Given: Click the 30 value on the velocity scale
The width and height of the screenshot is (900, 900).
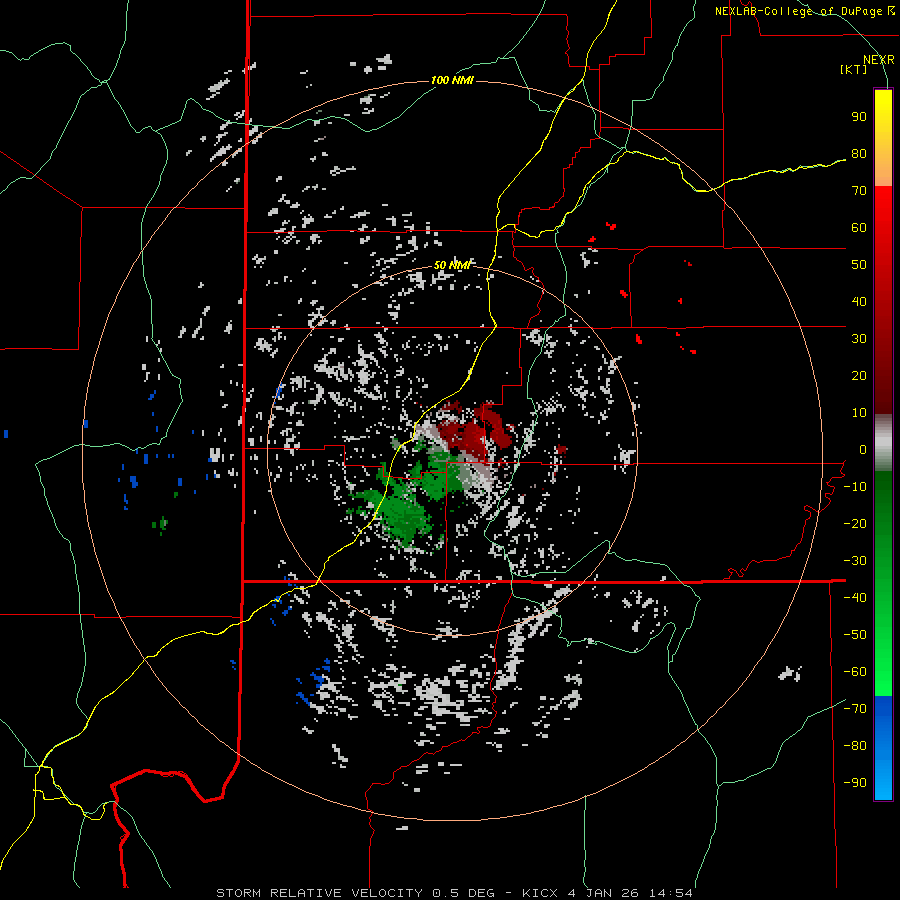Looking at the screenshot, I should [859, 339].
